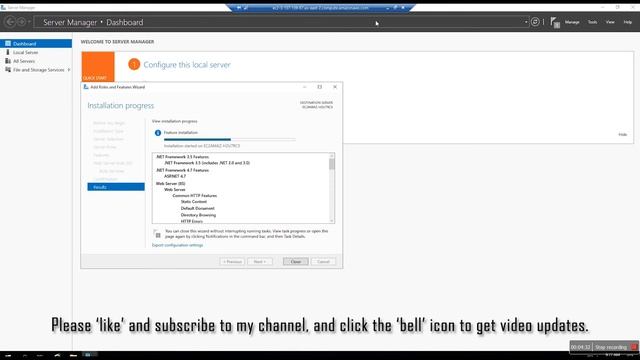Refresh the Server Manager dashboard

535,22
